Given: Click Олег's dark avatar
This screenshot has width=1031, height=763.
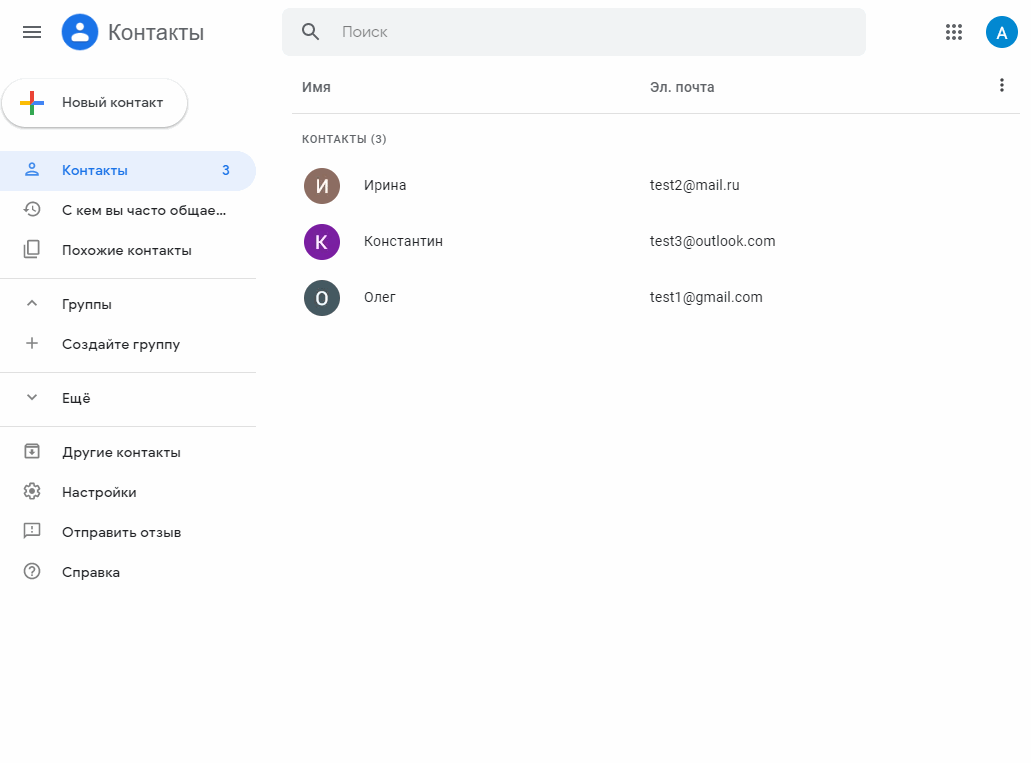Looking at the screenshot, I should coord(322,298).
